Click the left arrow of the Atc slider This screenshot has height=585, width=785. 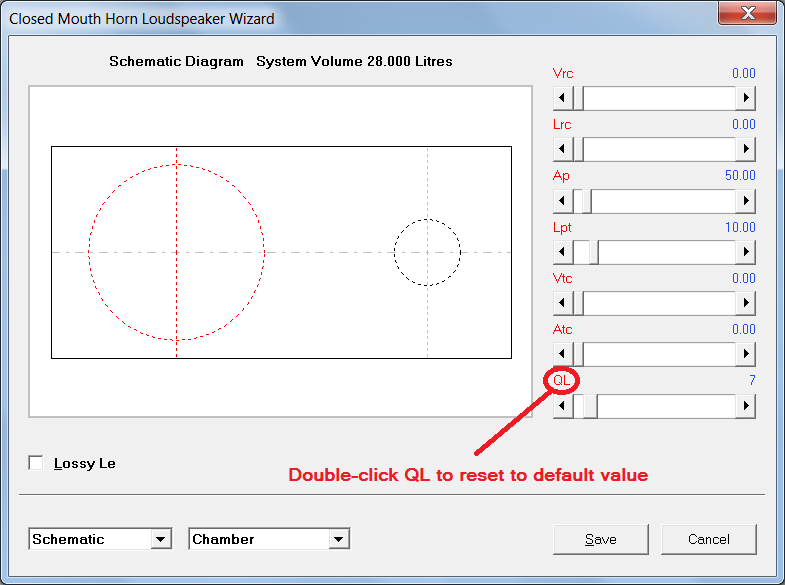click(x=562, y=354)
